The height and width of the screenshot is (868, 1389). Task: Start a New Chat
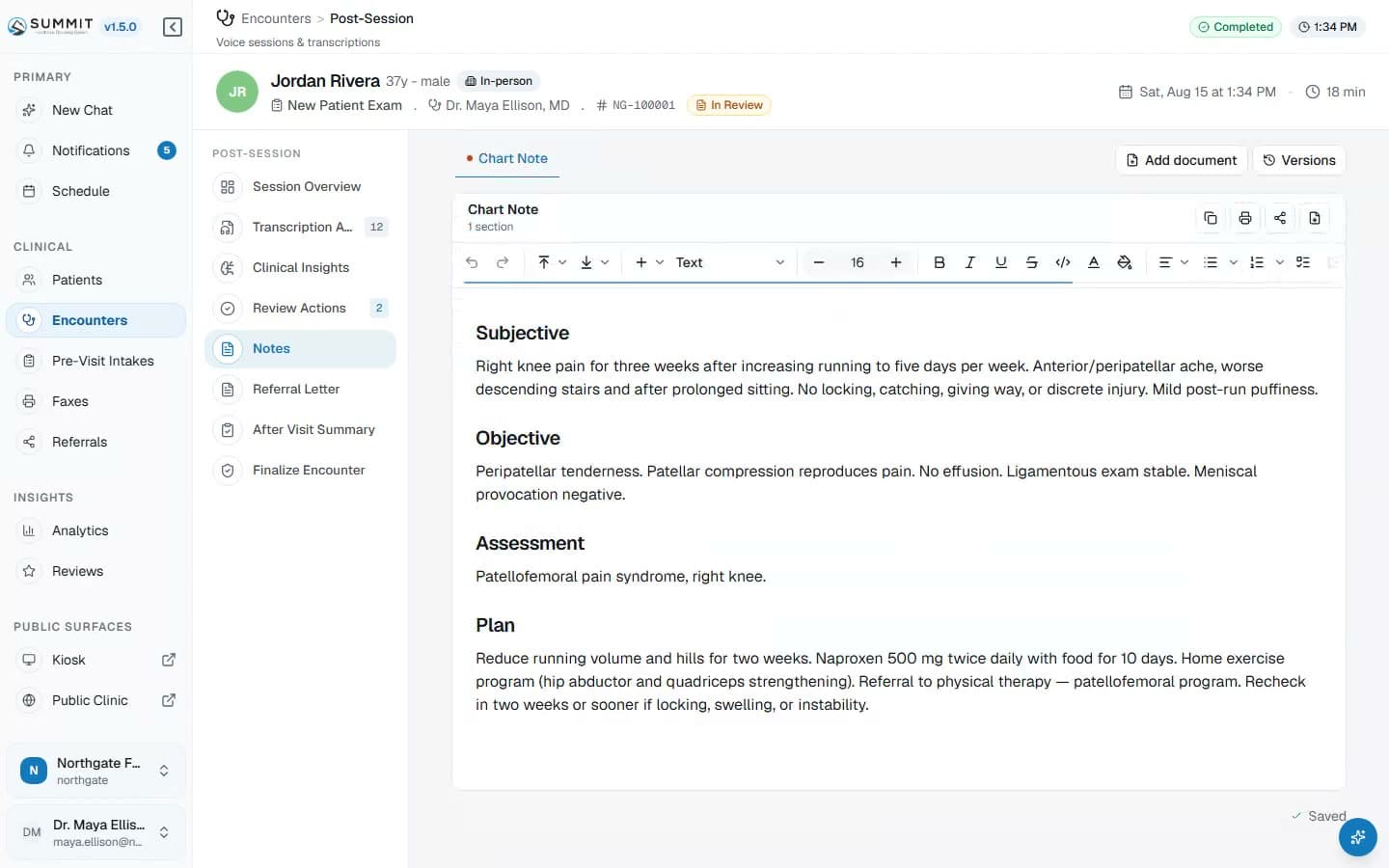tap(95, 110)
